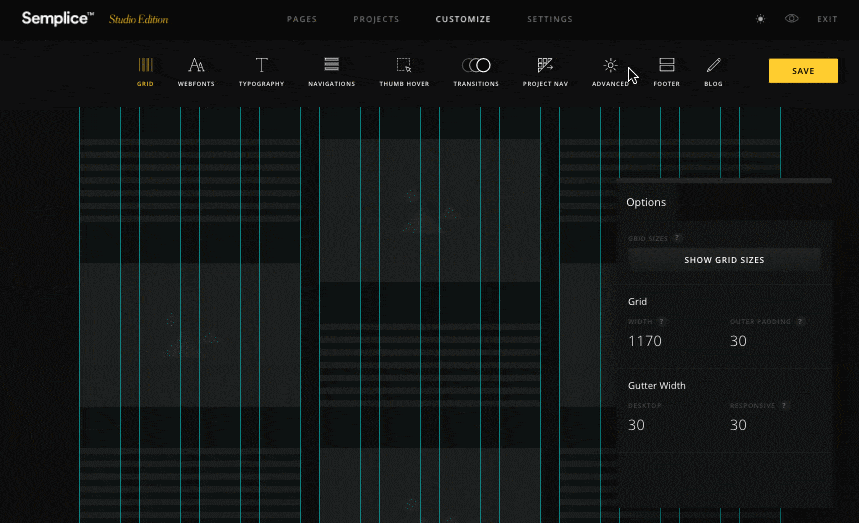Edit the Desktop gutter width field

tap(636, 425)
